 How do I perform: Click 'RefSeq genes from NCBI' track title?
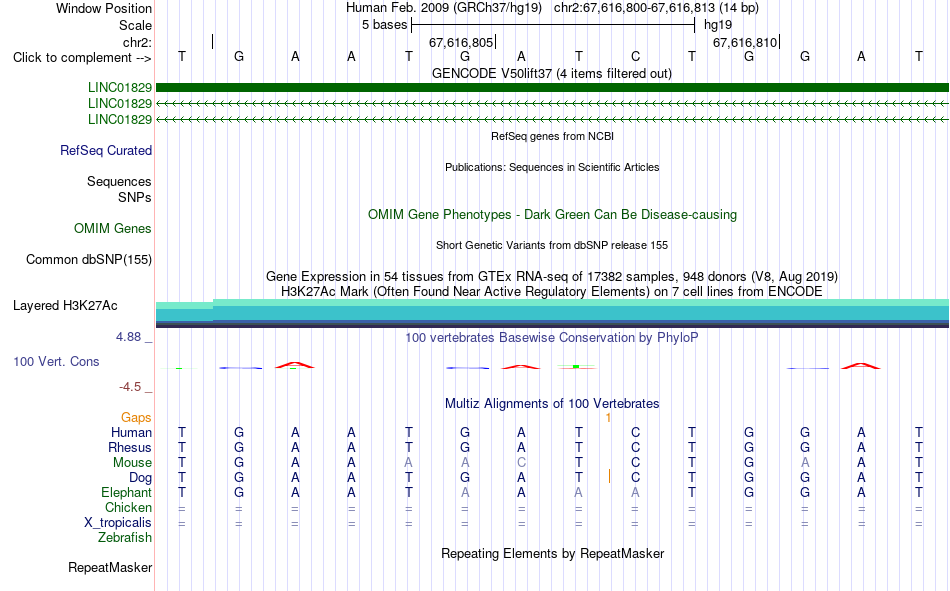(552, 136)
